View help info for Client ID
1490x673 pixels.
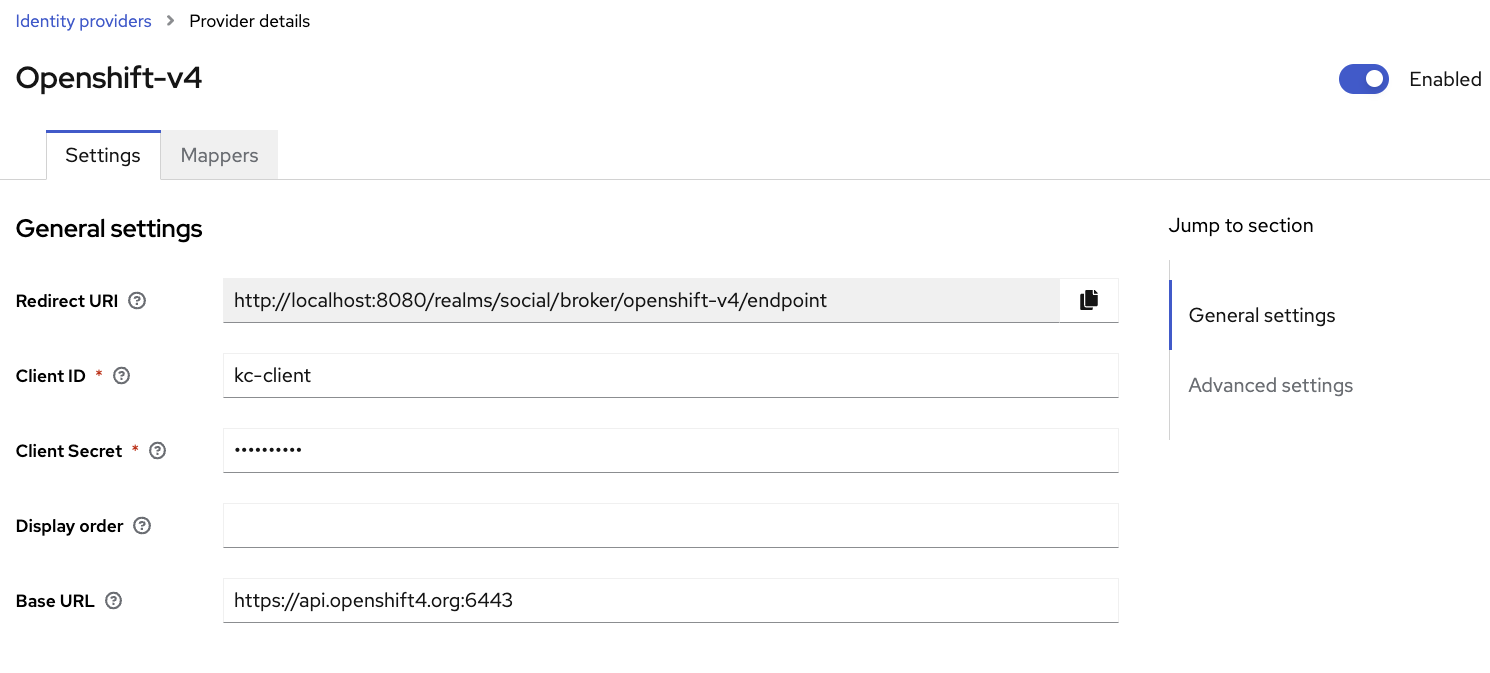[x=121, y=375]
